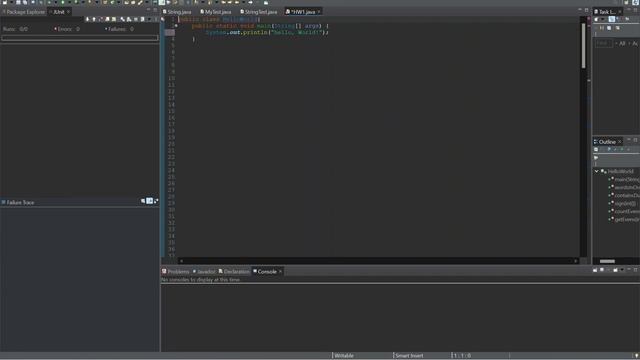The height and width of the screenshot is (360, 640).
Task: Open StringTest.java editor tab
Action: 259,12
